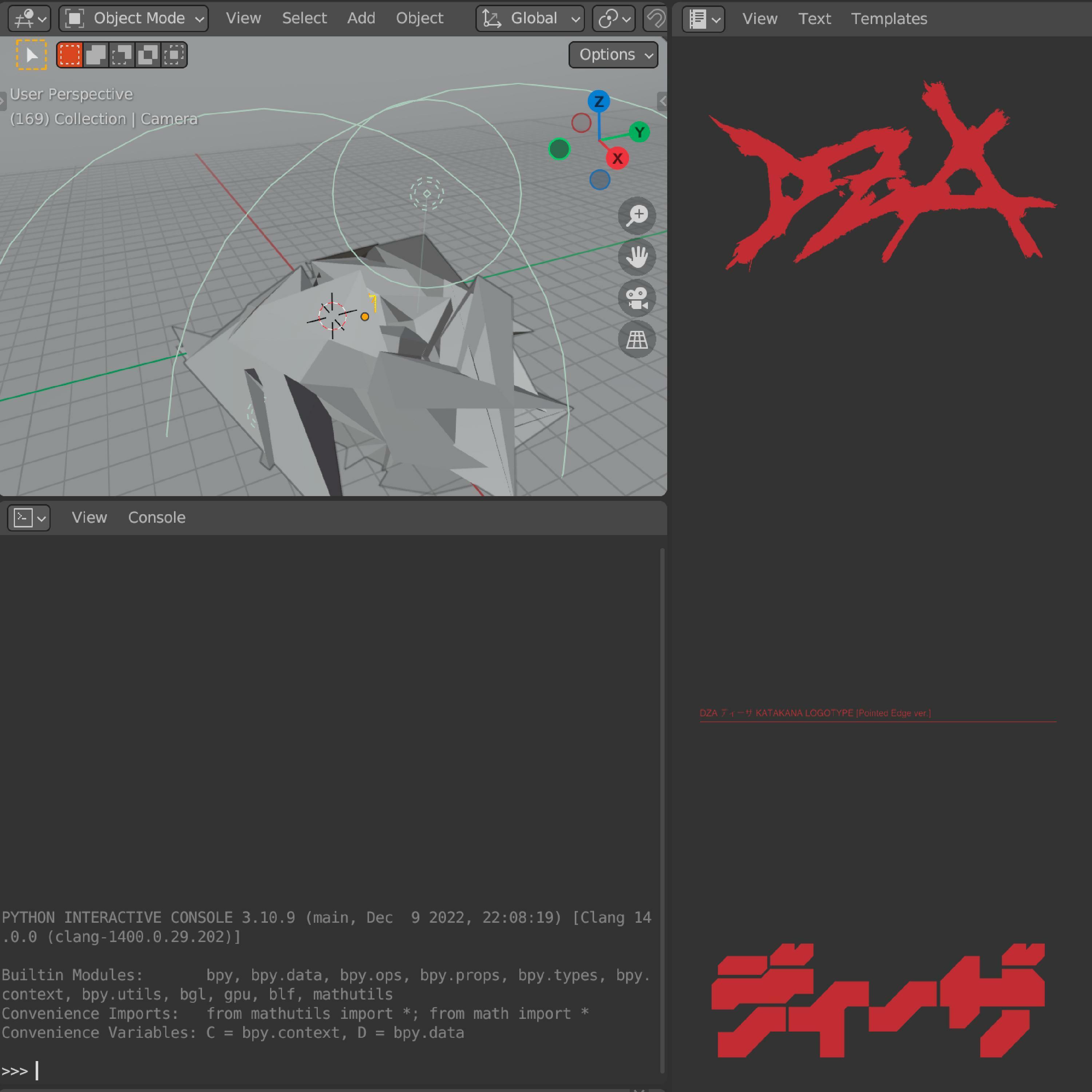Enable the intersect selection mode

[x=174, y=55]
